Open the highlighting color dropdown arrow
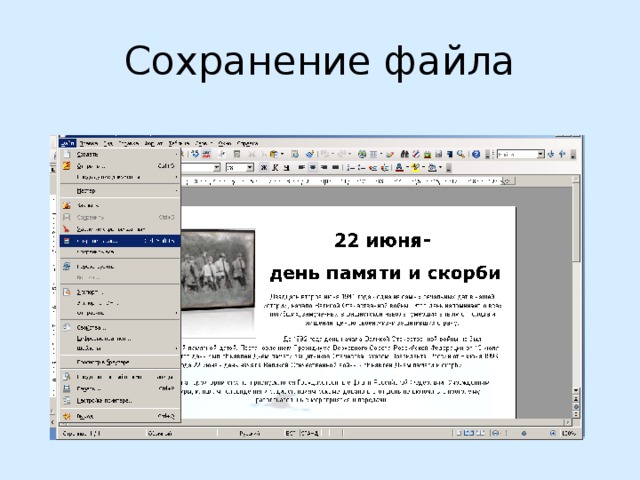 (423, 168)
